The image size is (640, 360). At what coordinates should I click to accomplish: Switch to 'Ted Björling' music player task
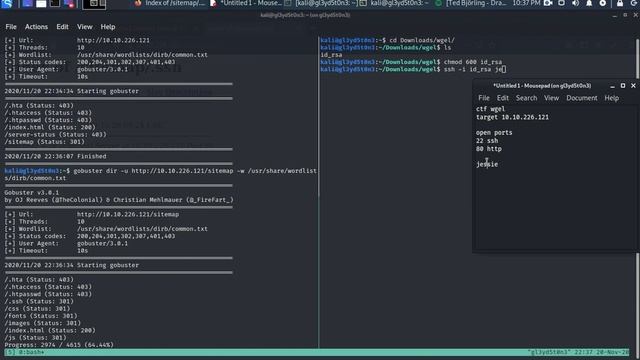(471, 3)
